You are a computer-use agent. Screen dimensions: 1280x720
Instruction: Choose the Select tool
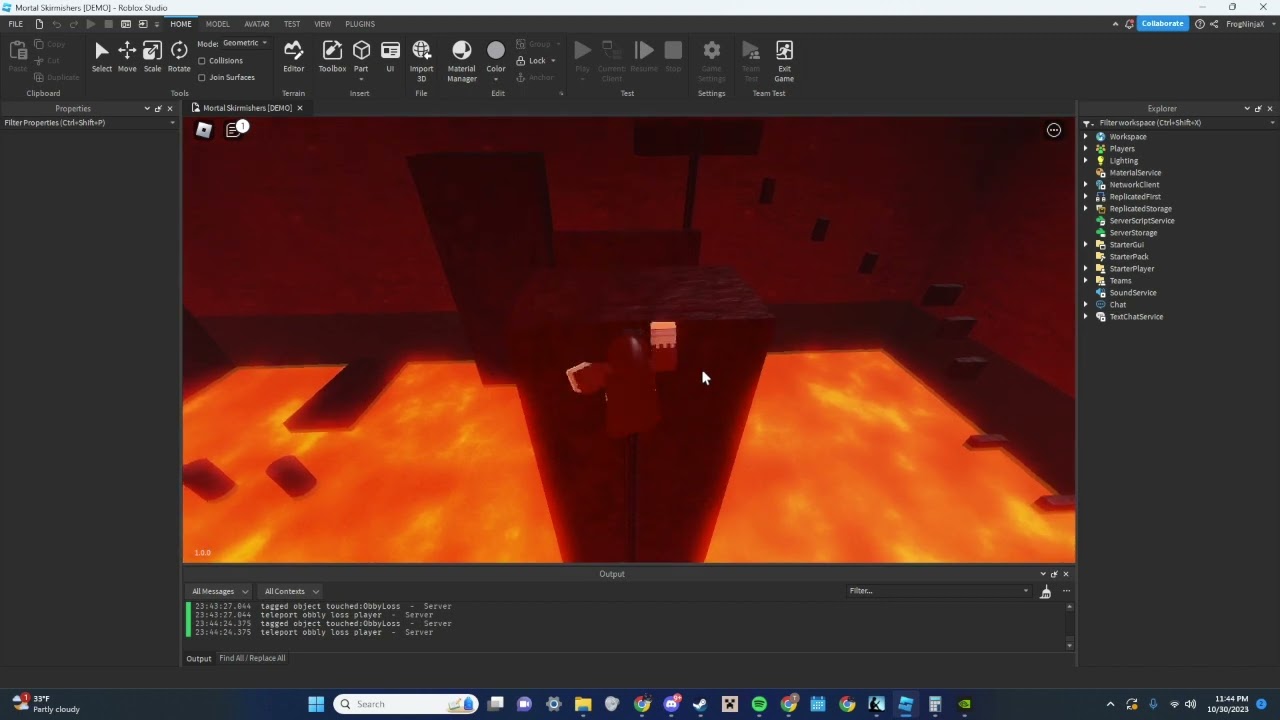tap(102, 57)
